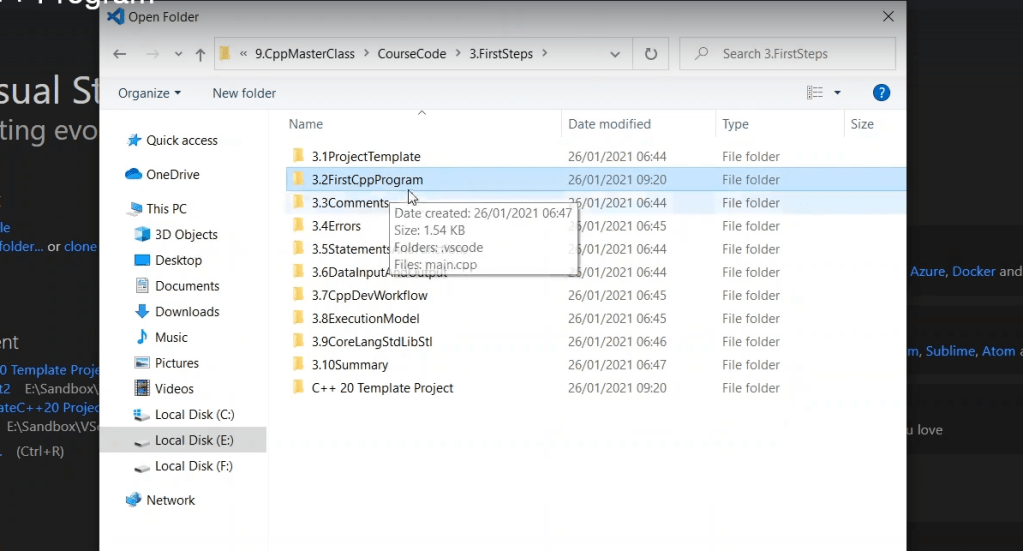Click the clone link in VS Code window
This screenshot has width=1023, height=551.
pyautogui.click(x=80, y=246)
